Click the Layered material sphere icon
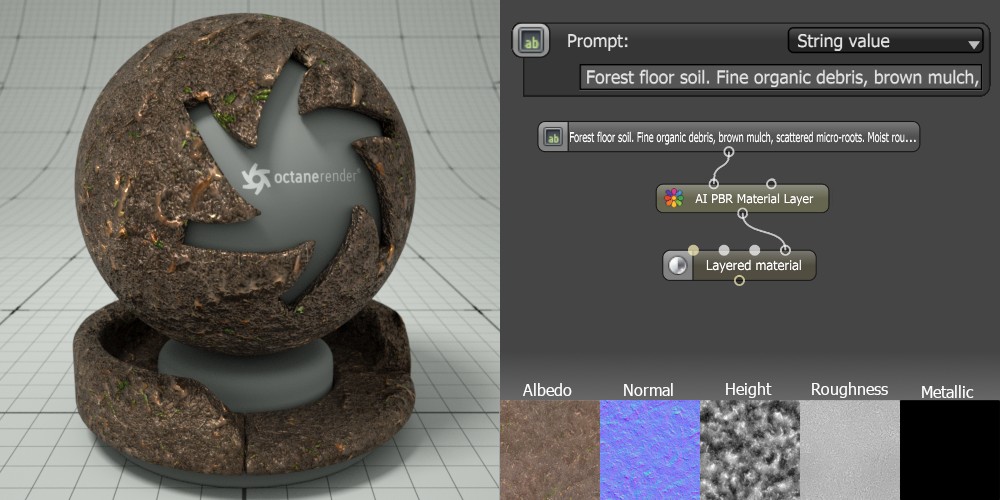The image size is (1000, 500). pyautogui.click(x=678, y=265)
